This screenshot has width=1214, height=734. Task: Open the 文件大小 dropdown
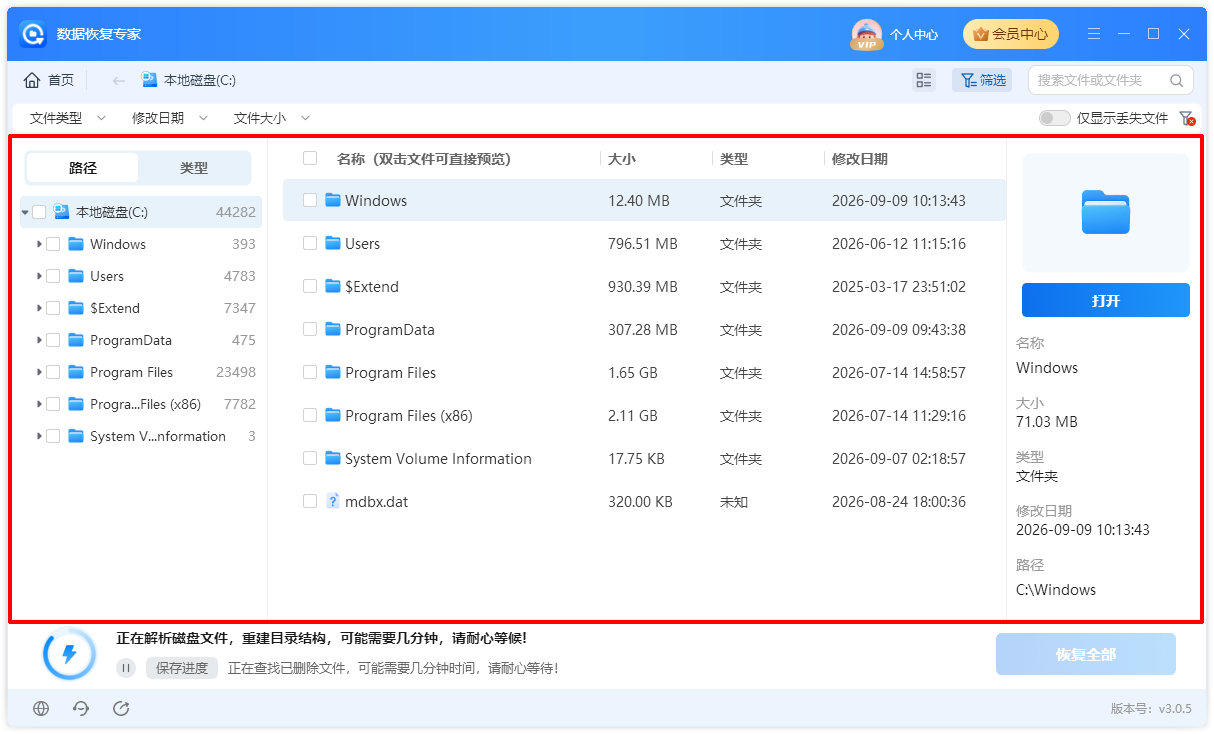272,118
